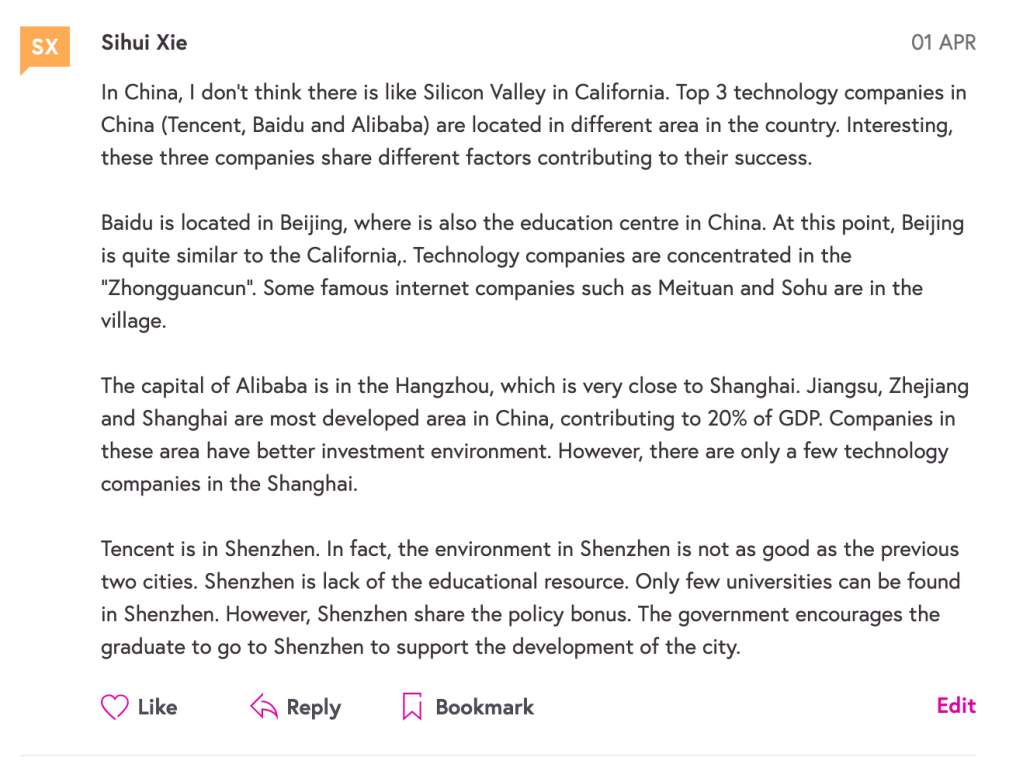Click the Bookmark ribbon icon
The image size is (1023, 761).
[x=411, y=707]
